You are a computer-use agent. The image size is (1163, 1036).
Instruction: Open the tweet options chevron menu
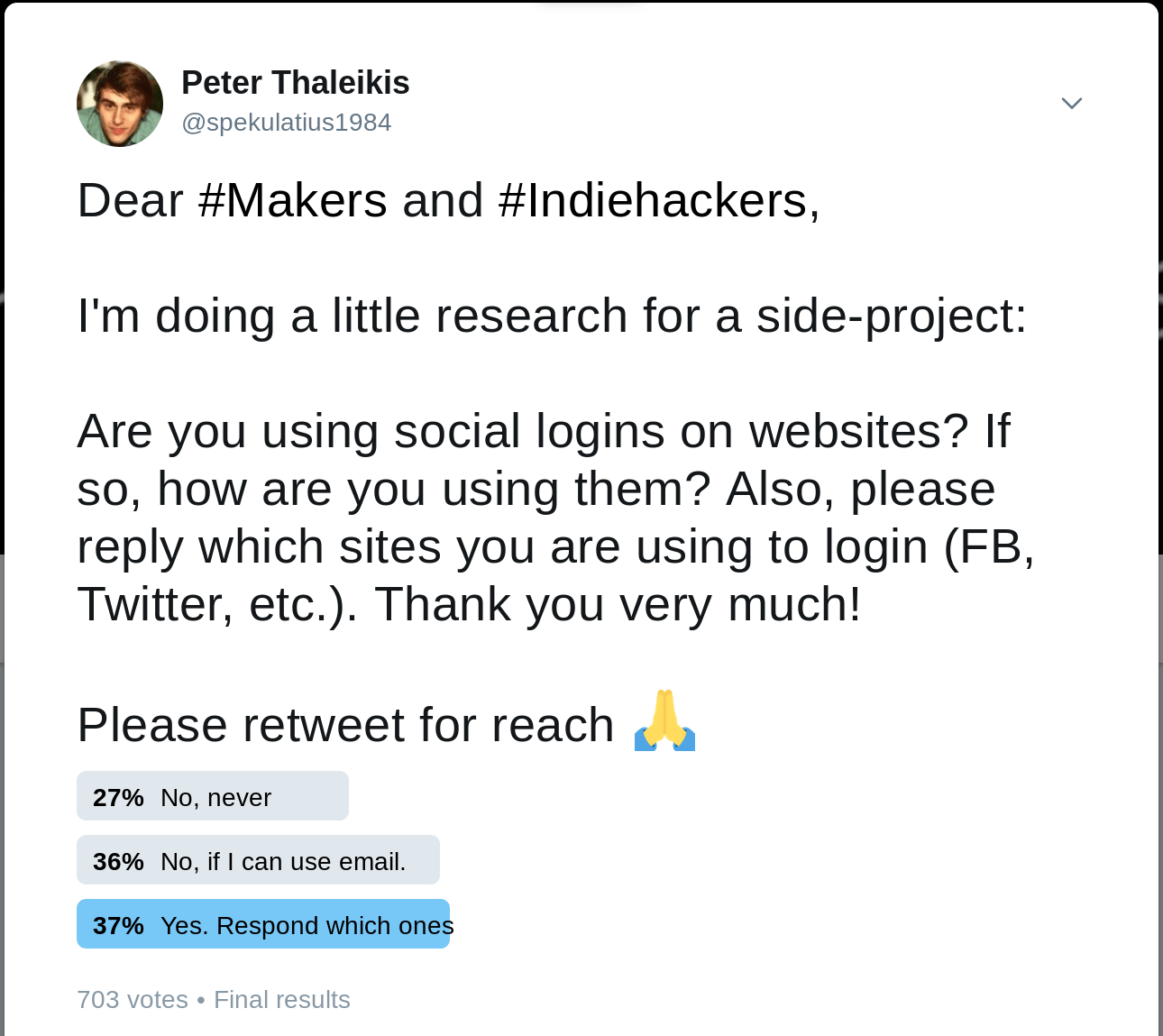click(1071, 104)
